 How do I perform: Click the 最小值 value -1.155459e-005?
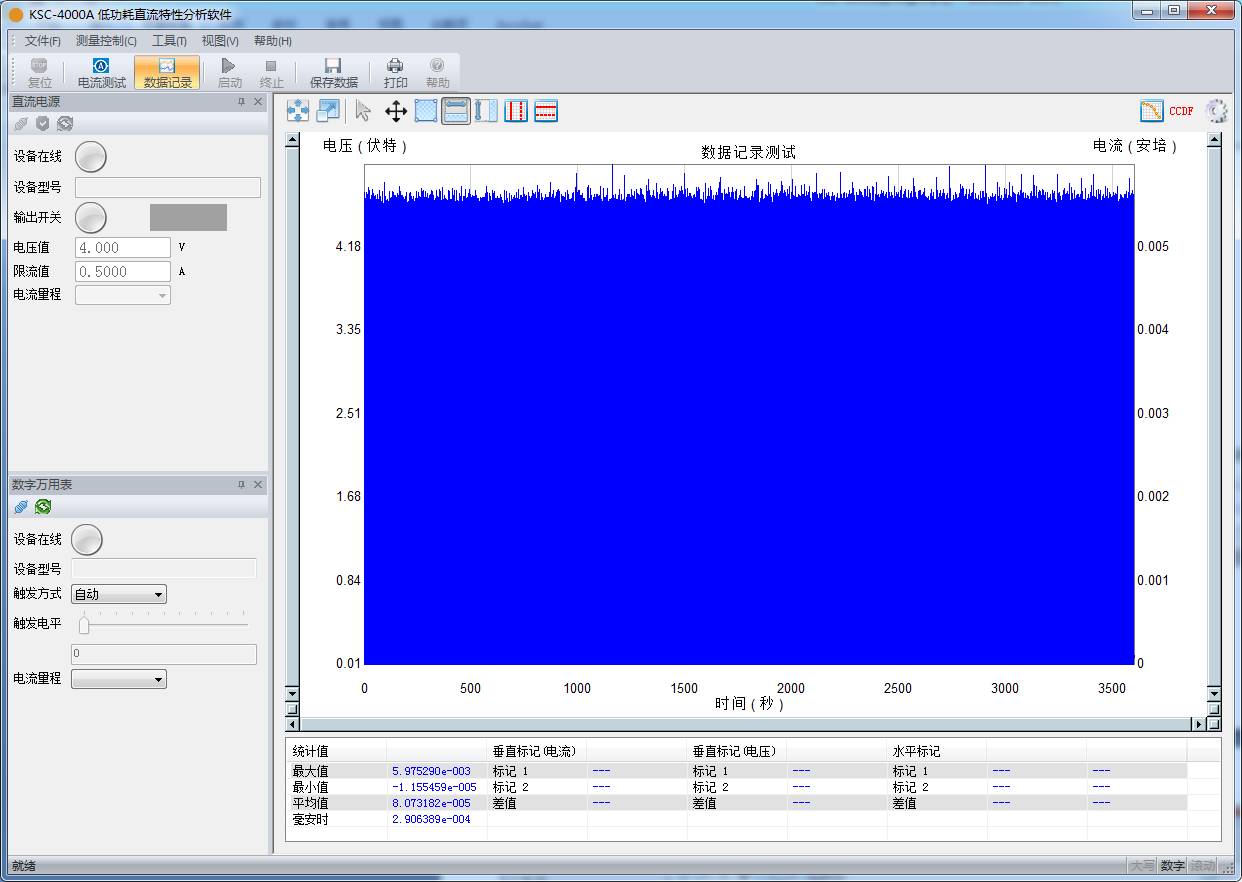point(434,787)
